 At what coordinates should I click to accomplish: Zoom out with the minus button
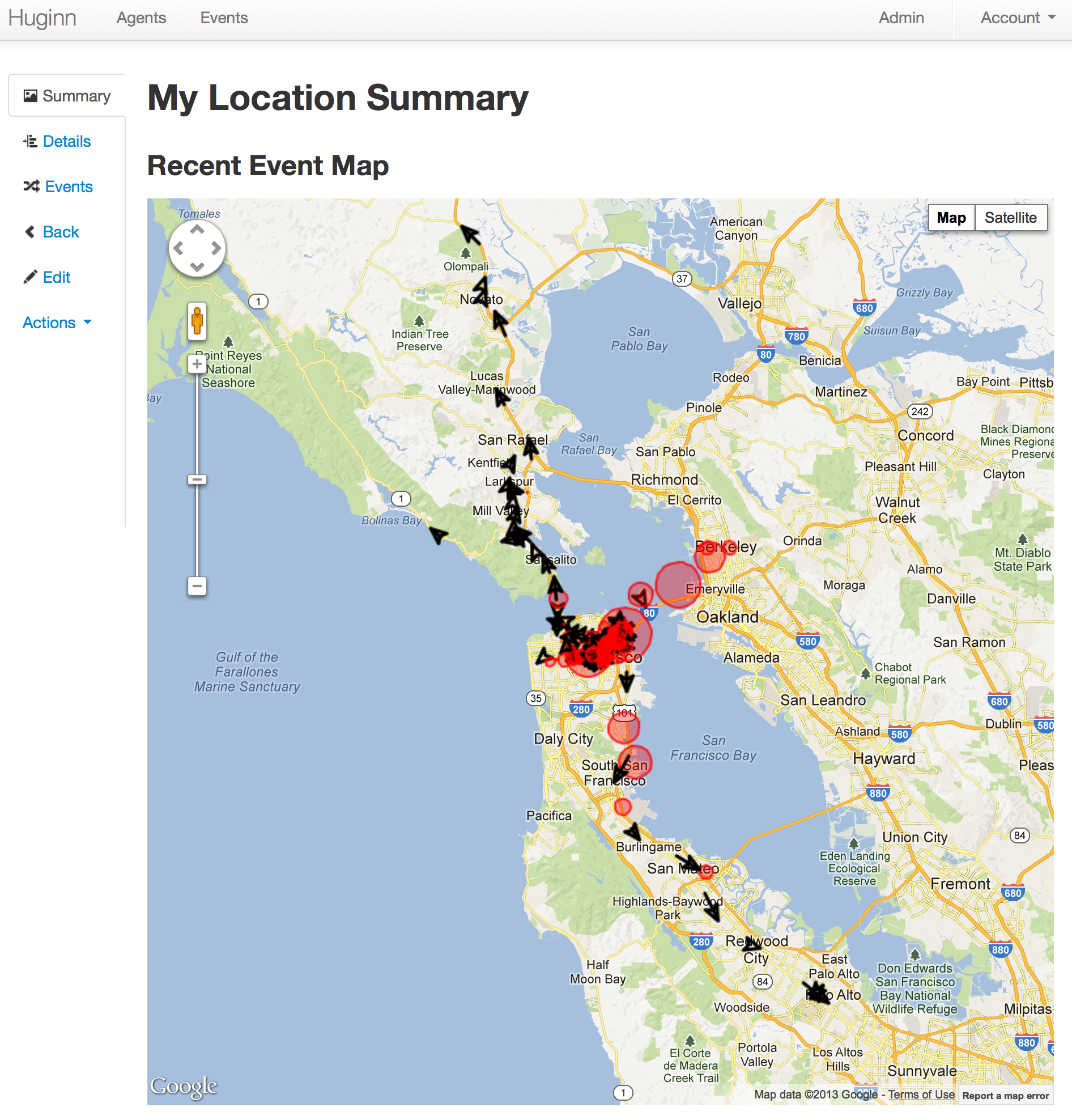click(197, 586)
